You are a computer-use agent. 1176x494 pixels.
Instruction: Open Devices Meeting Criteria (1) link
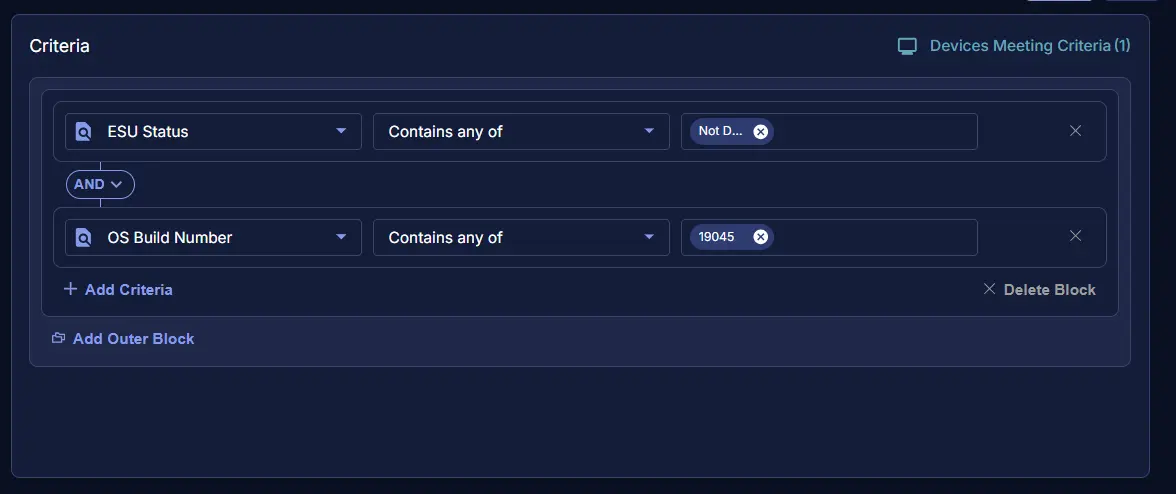tap(1030, 46)
